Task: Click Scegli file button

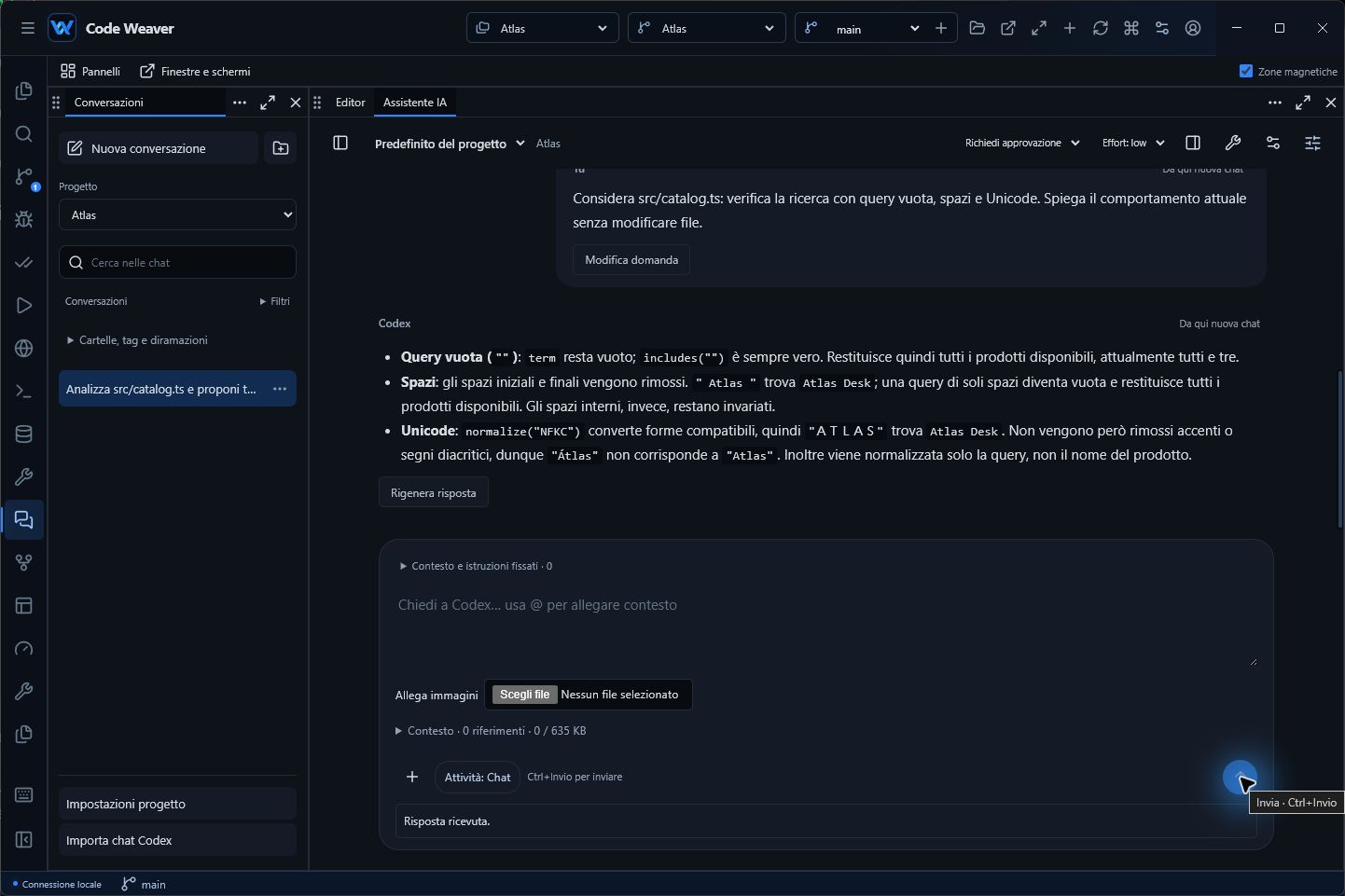Action: 524,695
